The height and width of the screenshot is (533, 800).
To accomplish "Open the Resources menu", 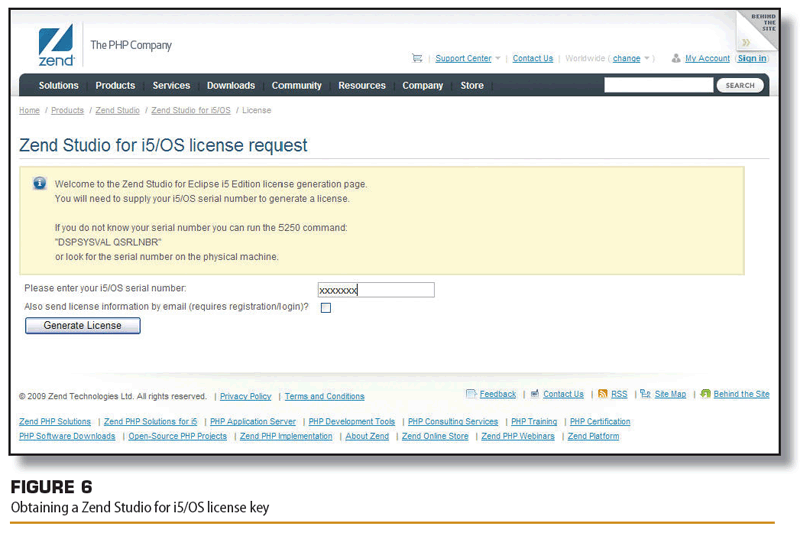I will coord(362,86).
